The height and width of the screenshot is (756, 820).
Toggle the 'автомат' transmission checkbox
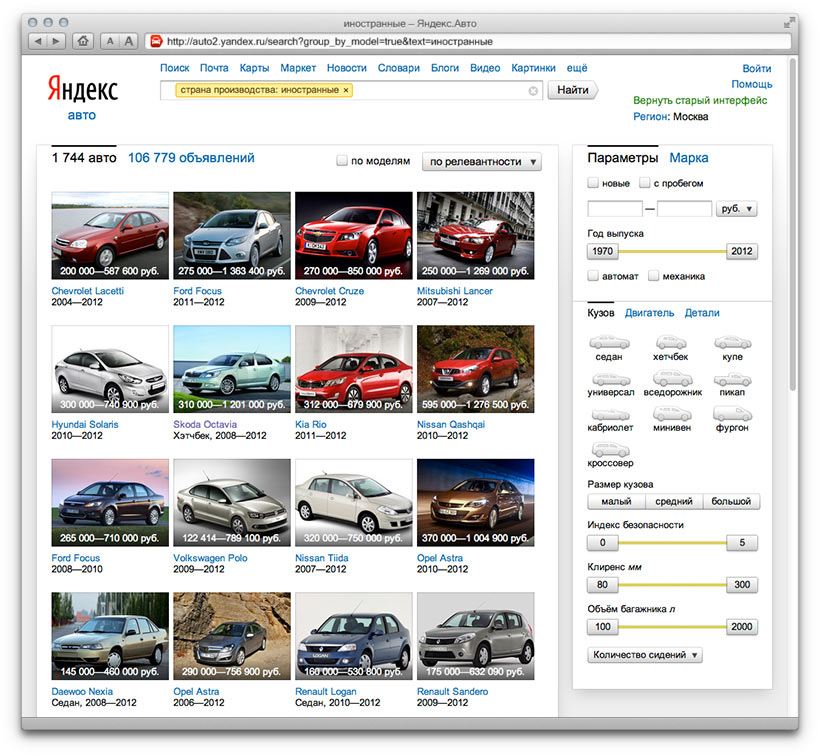pyautogui.click(x=594, y=276)
